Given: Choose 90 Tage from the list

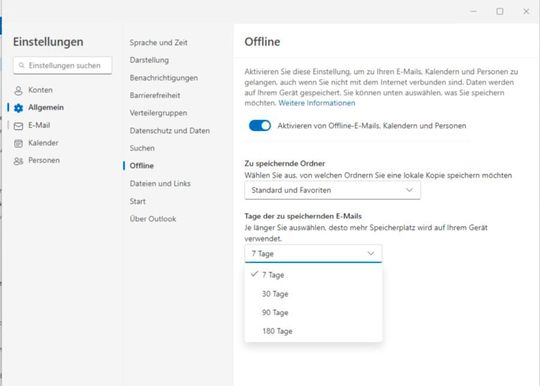Looking at the screenshot, I should tap(313, 312).
